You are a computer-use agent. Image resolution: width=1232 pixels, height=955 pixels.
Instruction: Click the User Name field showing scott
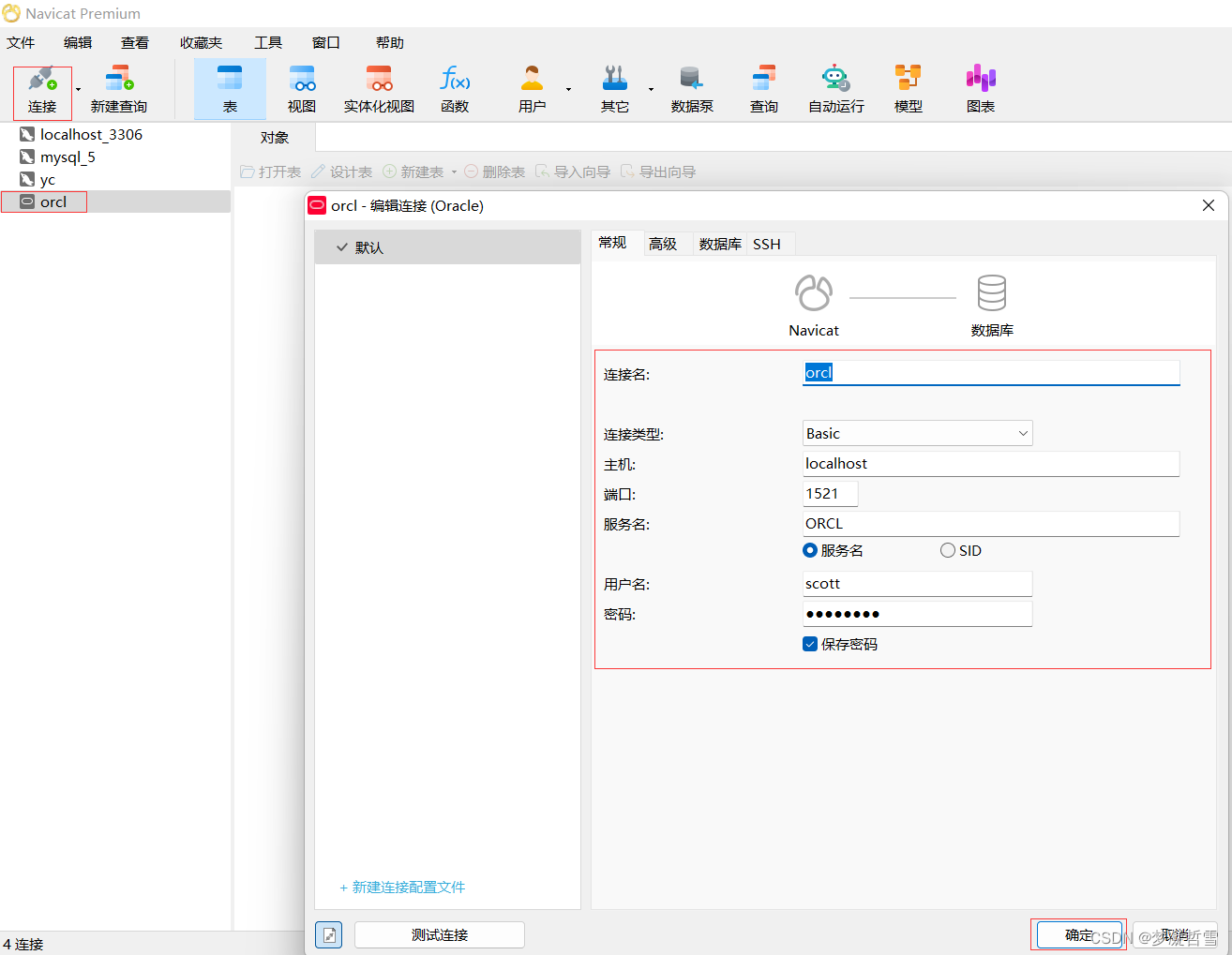pyautogui.click(x=918, y=583)
